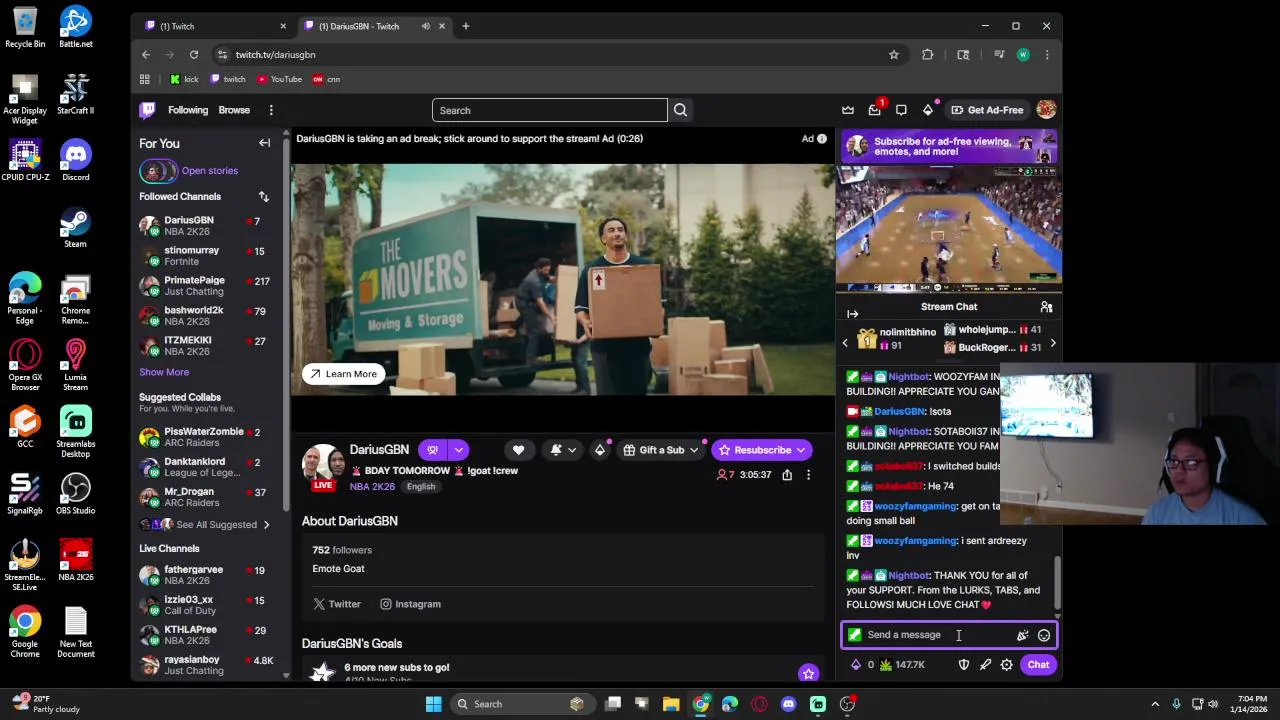Collapse the For You sidebar

pos(264,143)
